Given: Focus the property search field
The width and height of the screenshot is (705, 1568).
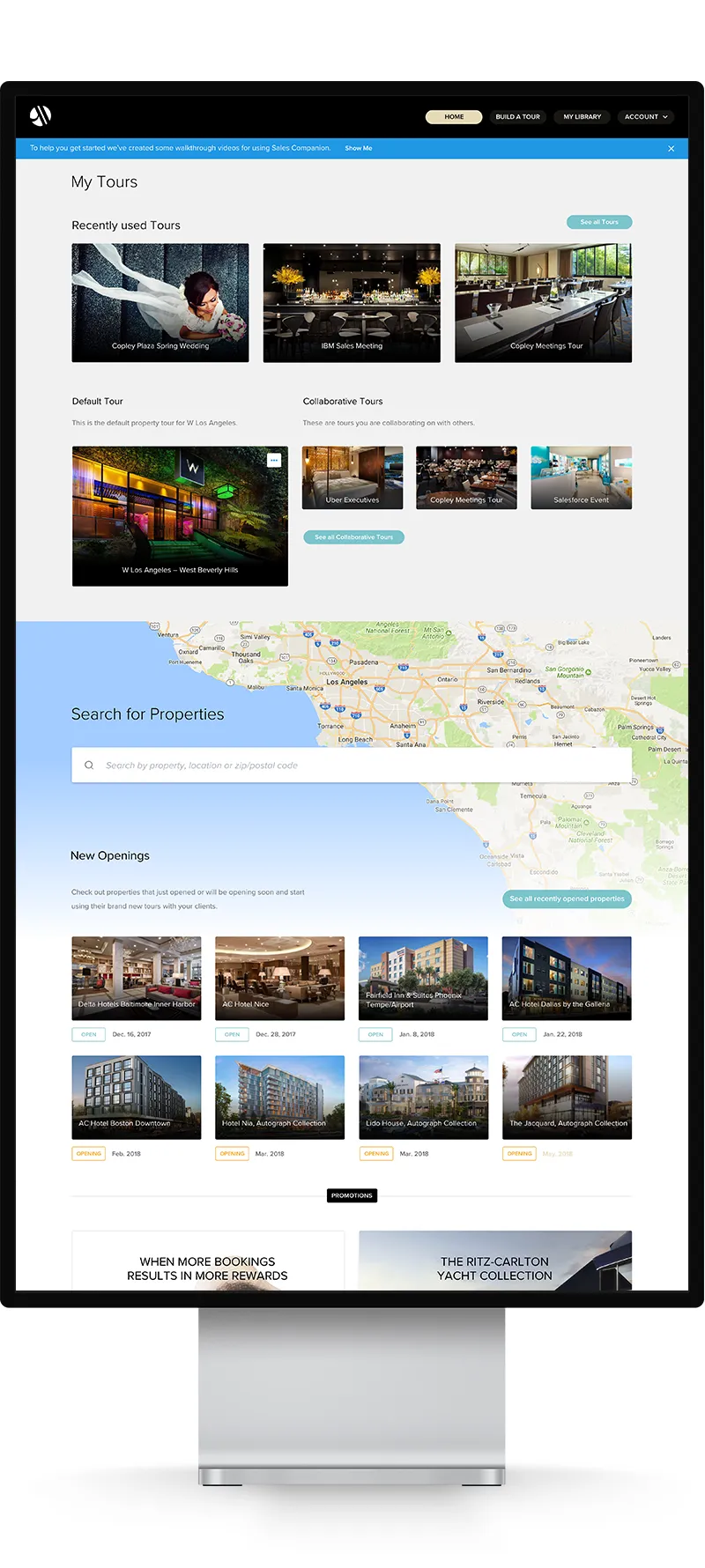Looking at the screenshot, I should click(x=352, y=765).
